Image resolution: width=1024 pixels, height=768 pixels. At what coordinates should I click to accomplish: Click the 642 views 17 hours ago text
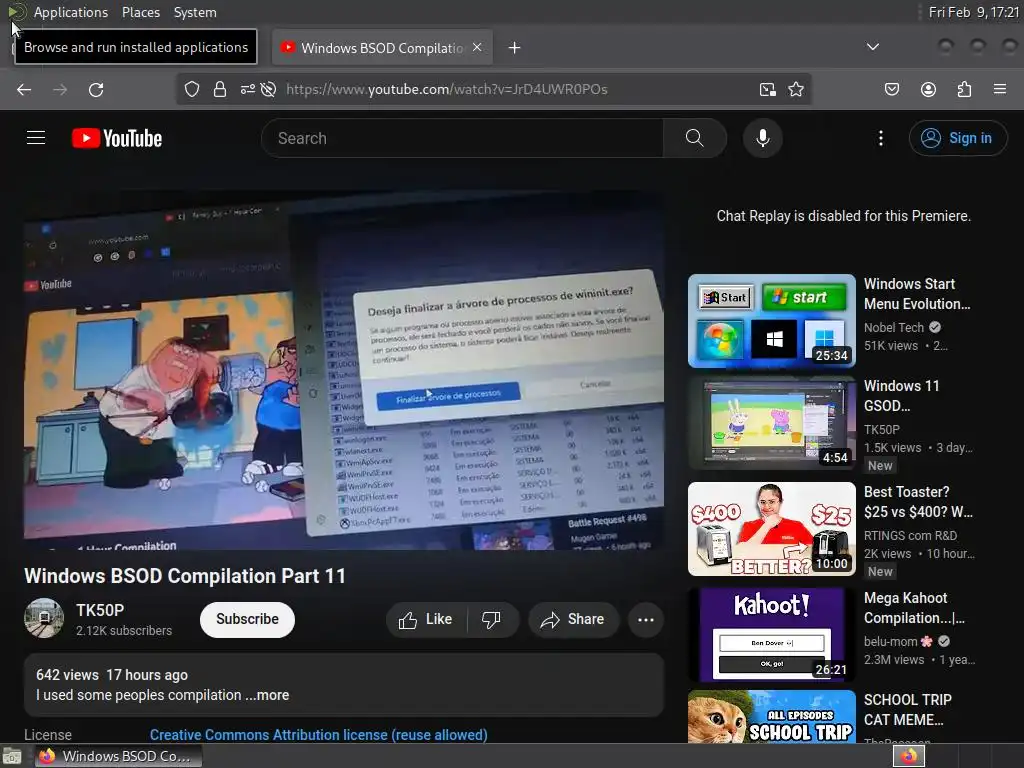112,675
